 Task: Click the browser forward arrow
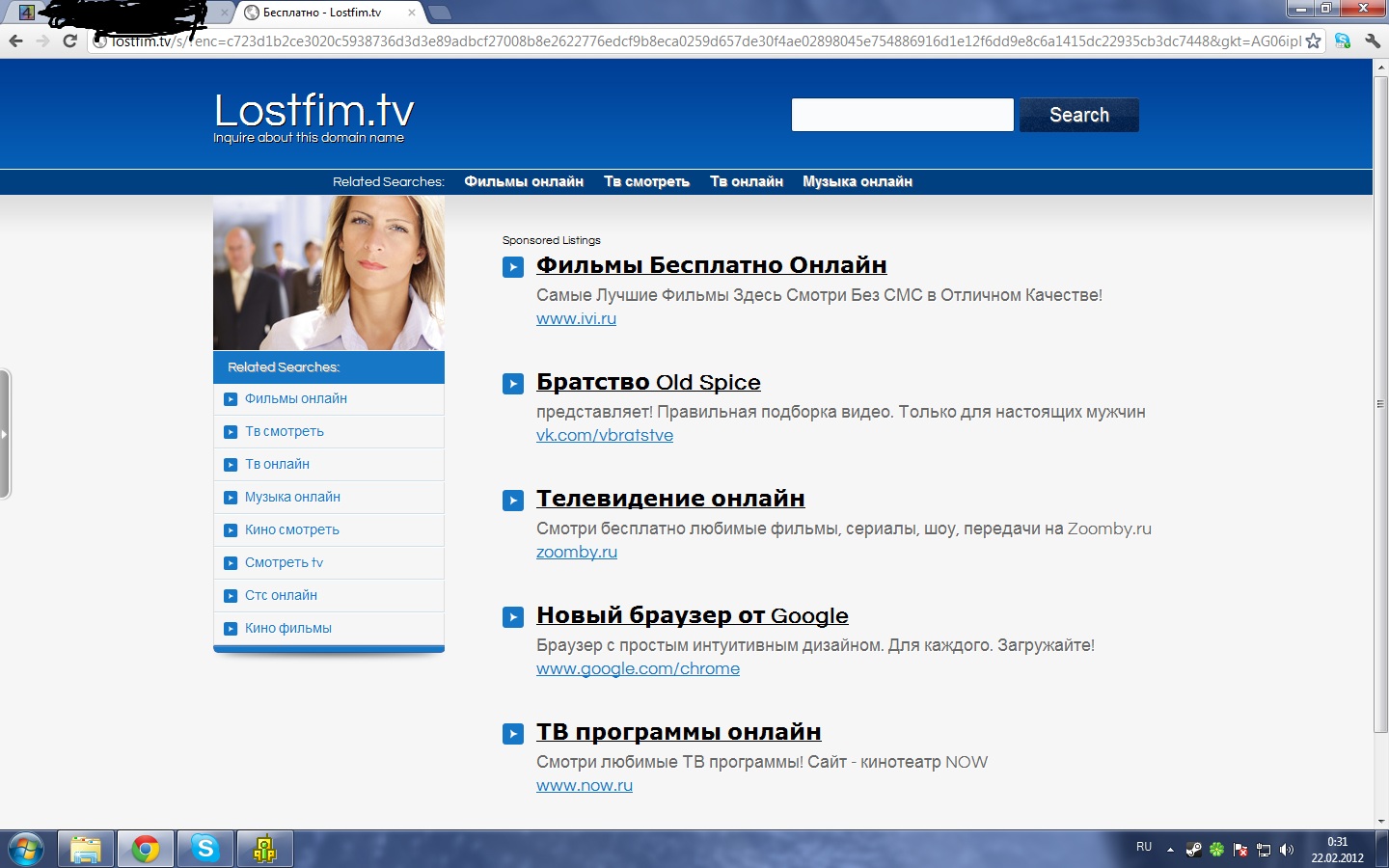coord(42,41)
